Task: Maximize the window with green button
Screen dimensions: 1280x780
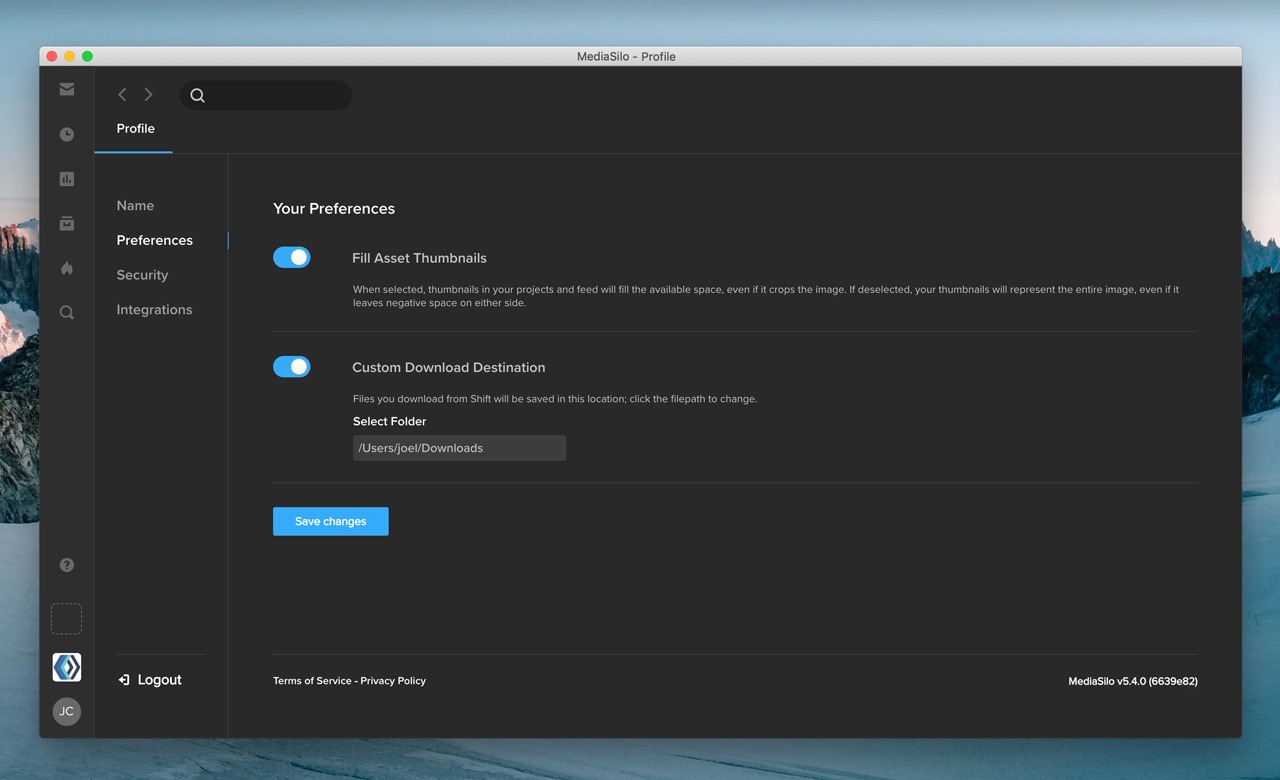Action: 87,56
